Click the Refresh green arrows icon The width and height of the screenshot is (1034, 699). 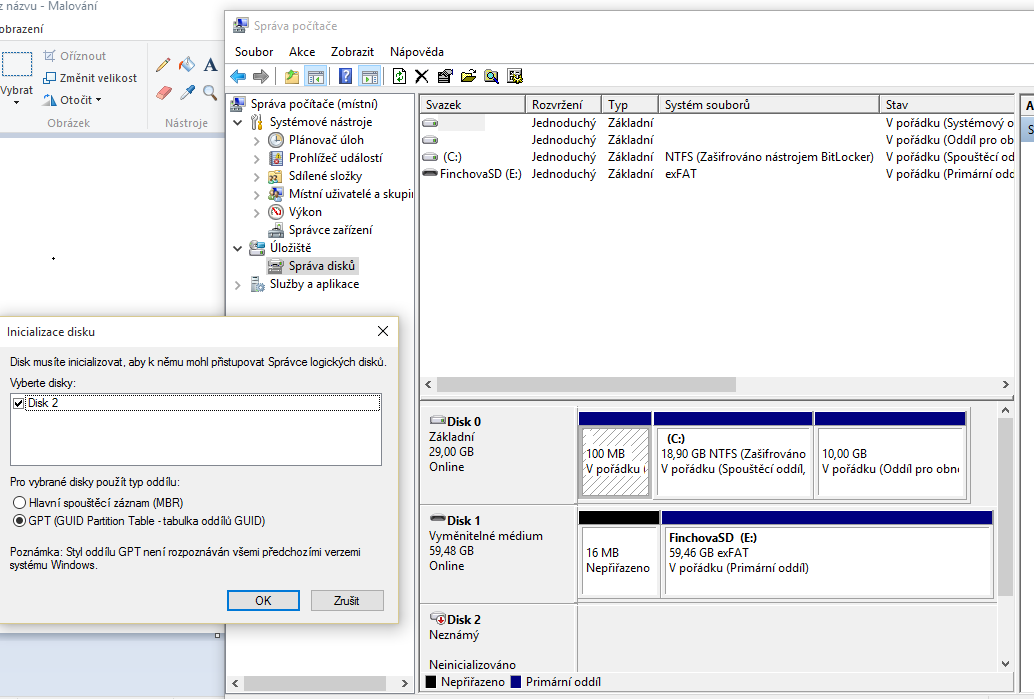click(x=399, y=76)
